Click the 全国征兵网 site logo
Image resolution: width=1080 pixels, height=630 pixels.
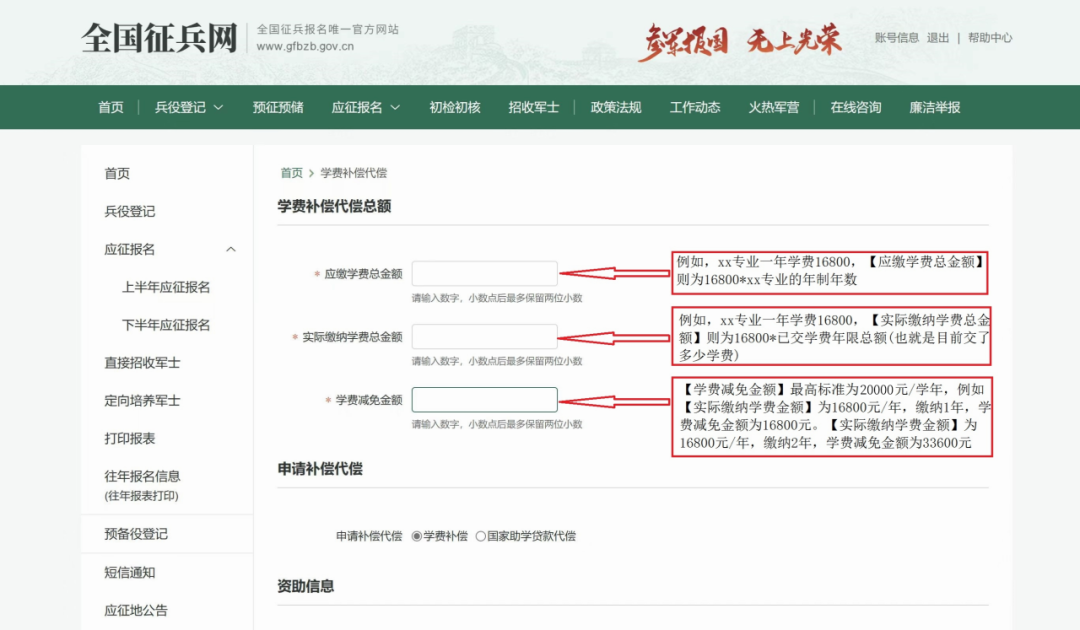(x=159, y=40)
